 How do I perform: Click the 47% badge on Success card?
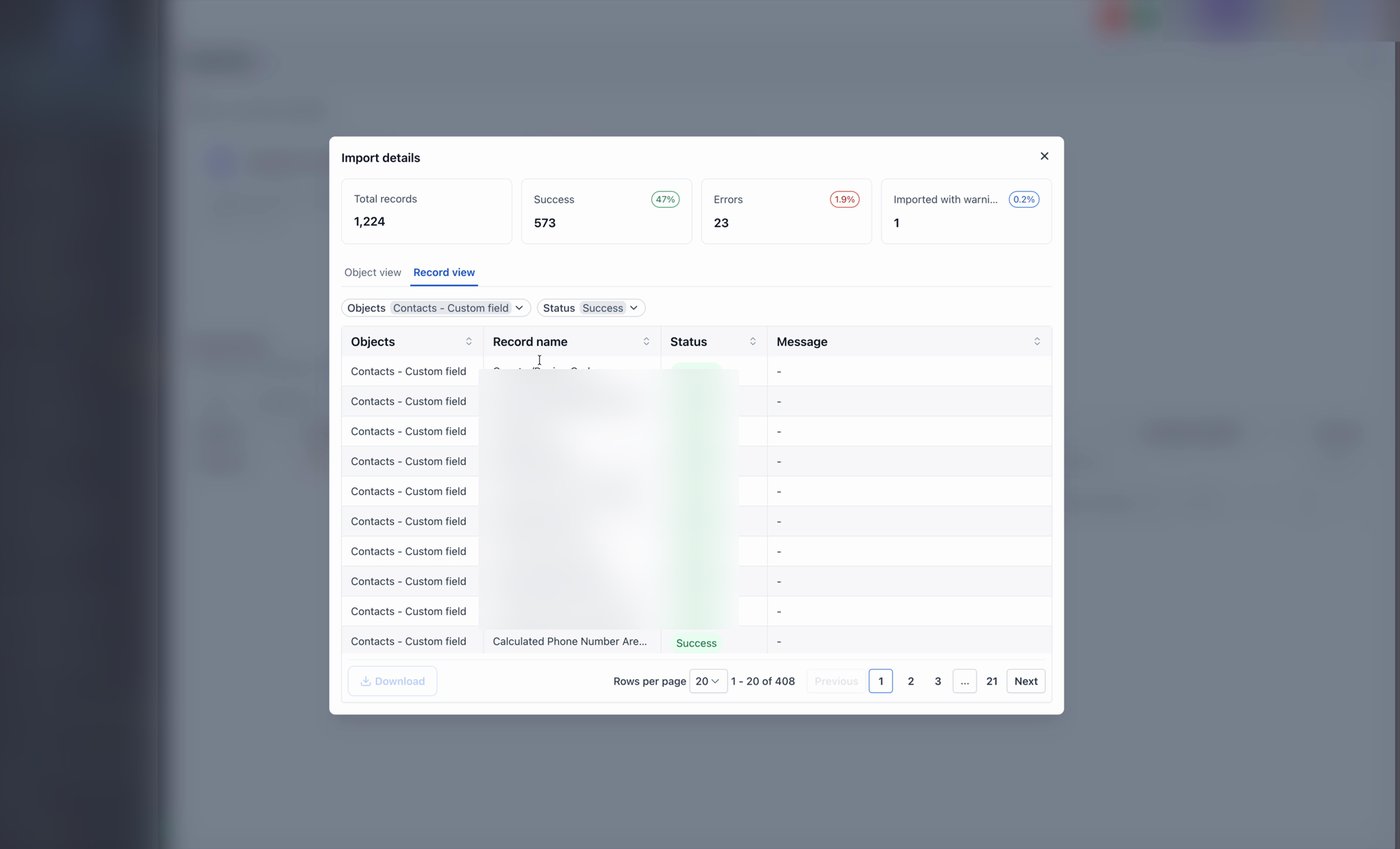(665, 199)
